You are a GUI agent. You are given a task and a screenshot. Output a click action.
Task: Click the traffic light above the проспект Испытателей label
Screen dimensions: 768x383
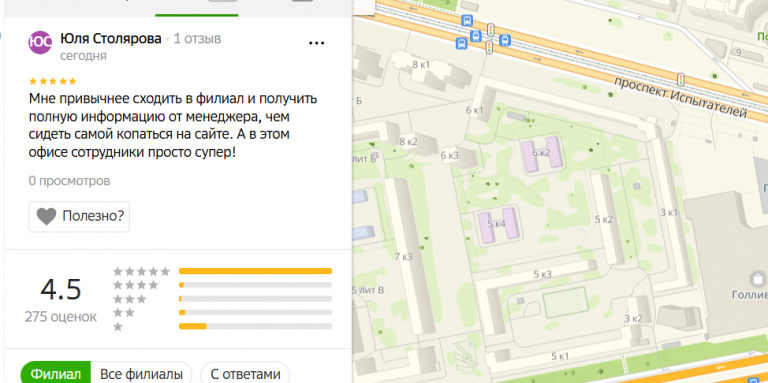click(x=680, y=79)
